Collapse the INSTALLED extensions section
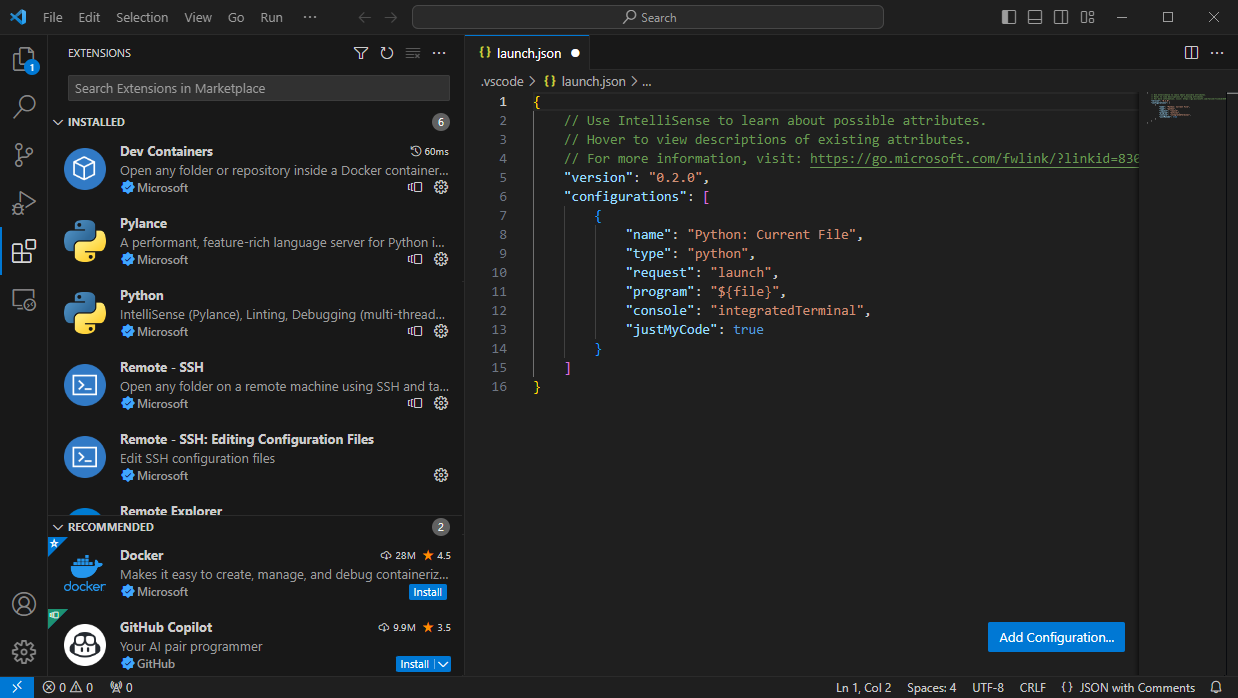This screenshot has width=1238, height=698. coord(95,122)
